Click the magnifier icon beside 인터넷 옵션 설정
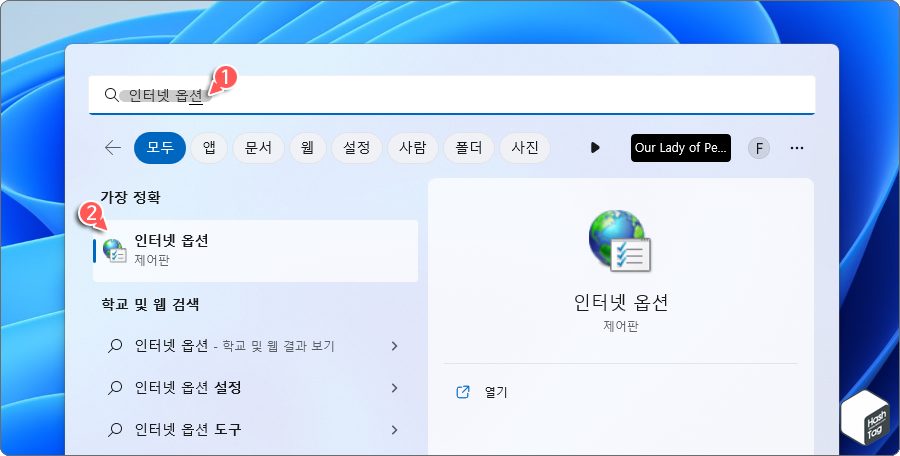 pyautogui.click(x=115, y=388)
